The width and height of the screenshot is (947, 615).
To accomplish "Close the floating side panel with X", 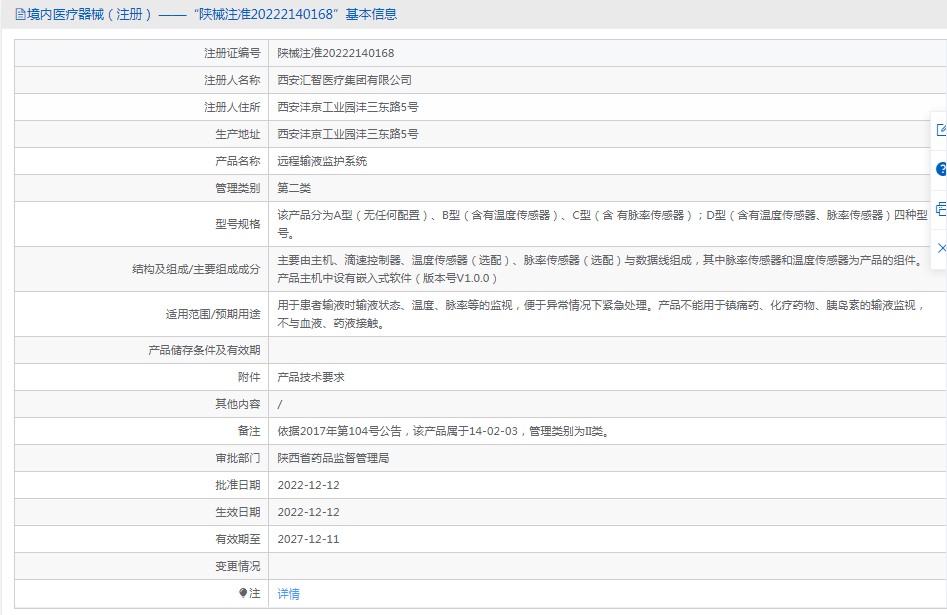I will pos(942,248).
